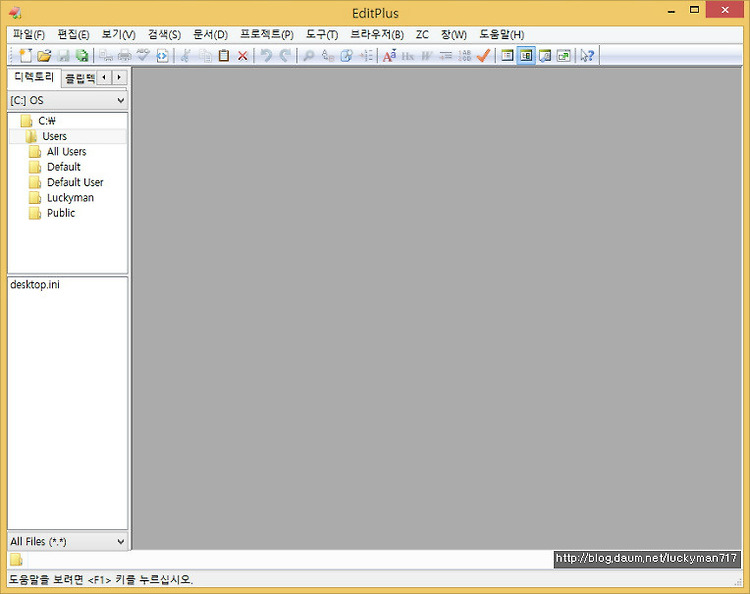
Task: Open the 문서(D) menu
Action: click(x=210, y=34)
